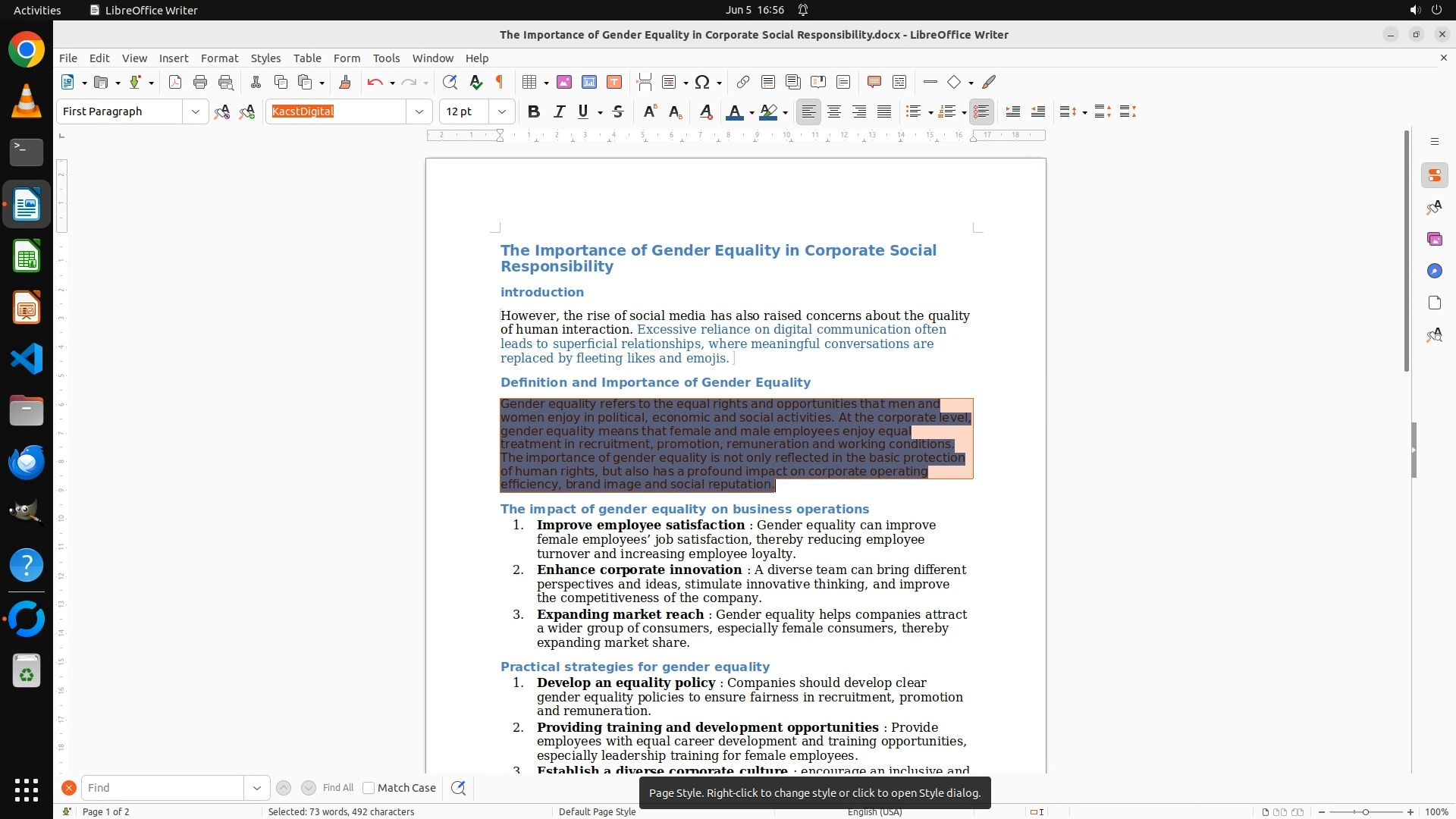Screen dimensions: 1456x819
Task: Toggle formatting marks pilcrow icon
Action: pos(500,82)
